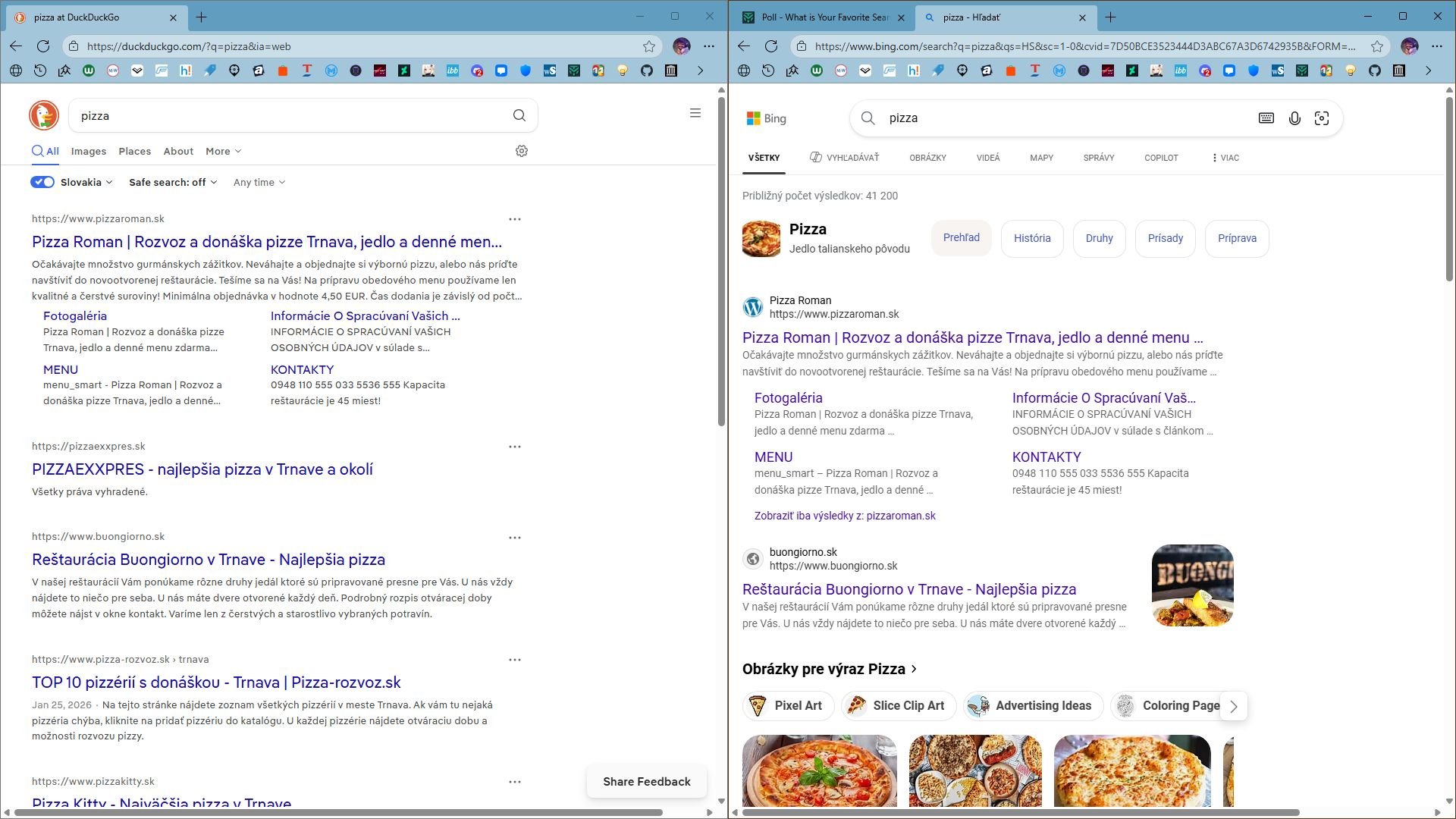Click the Bing page vertical scrollbar
Image resolution: width=1456 pixels, height=819 pixels.
(x=1449, y=188)
